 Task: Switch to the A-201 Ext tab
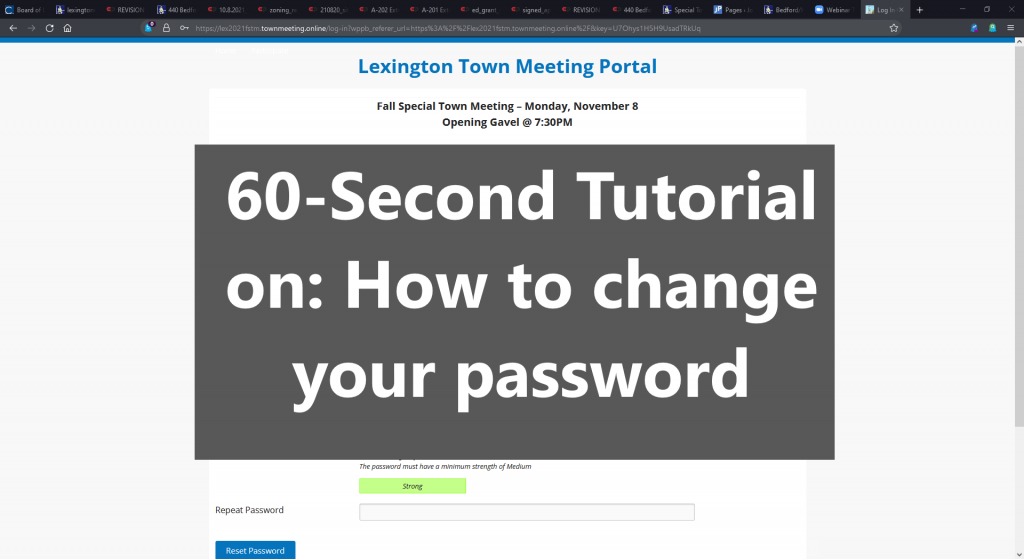(x=429, y=10)
